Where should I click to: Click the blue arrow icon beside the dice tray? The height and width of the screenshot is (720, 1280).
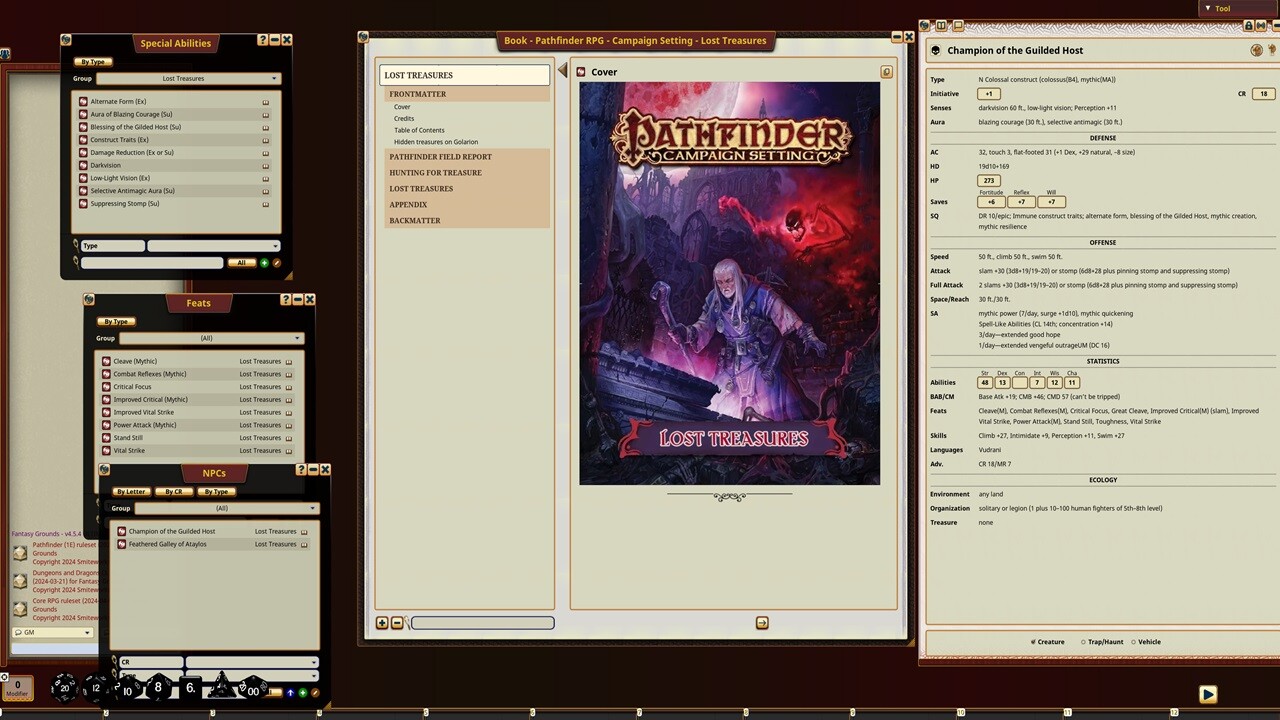point(290,693)
